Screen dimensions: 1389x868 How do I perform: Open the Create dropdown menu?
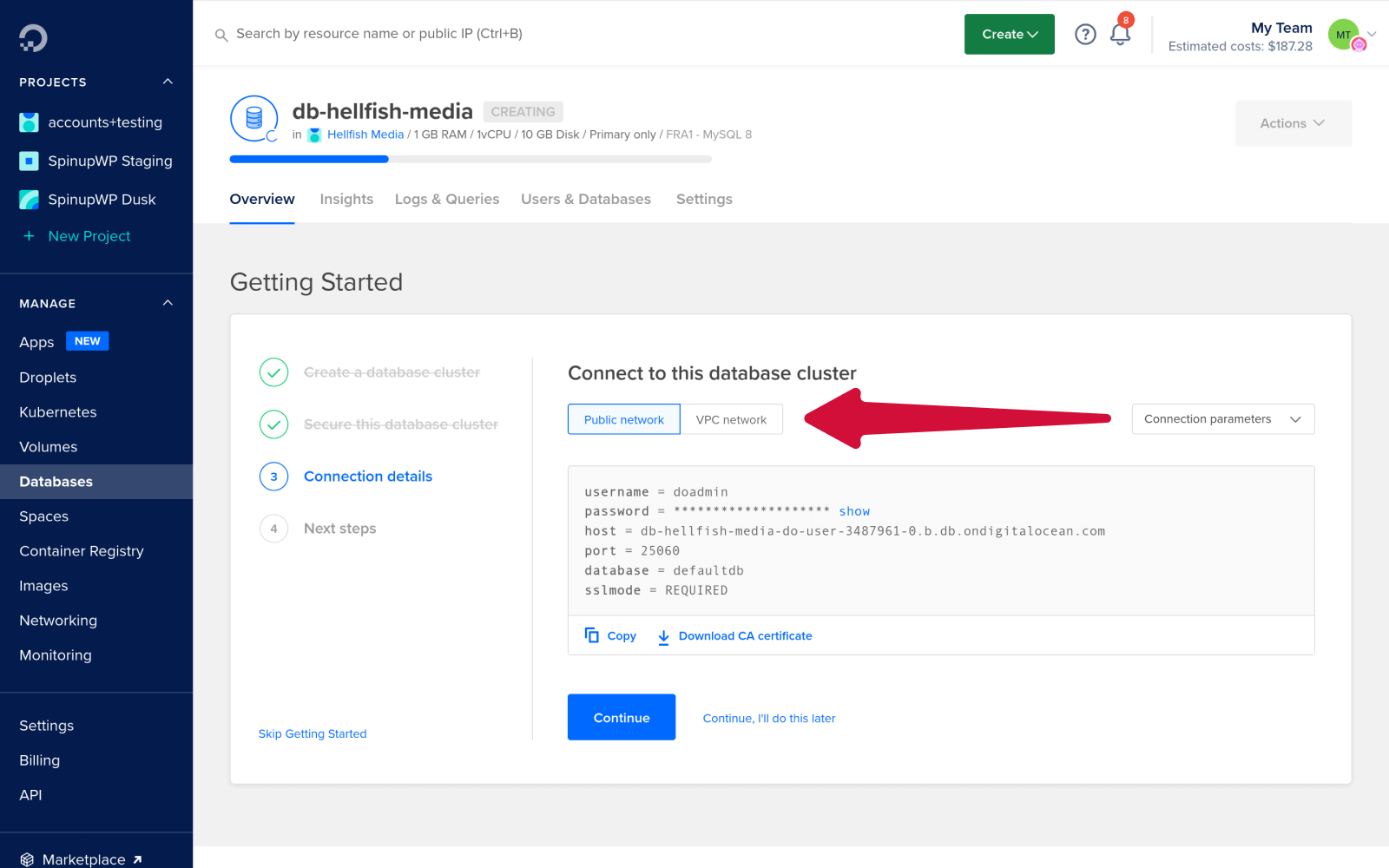point(1009,34)
